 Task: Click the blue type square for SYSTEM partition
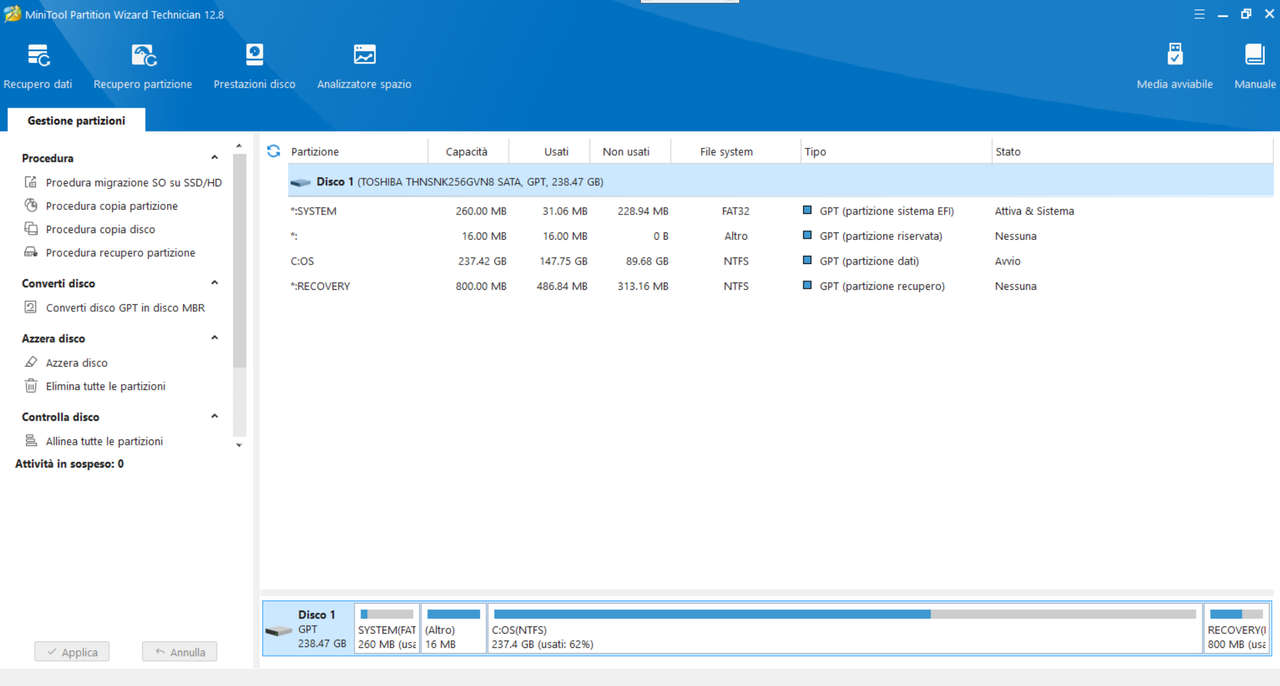point(808,211)
